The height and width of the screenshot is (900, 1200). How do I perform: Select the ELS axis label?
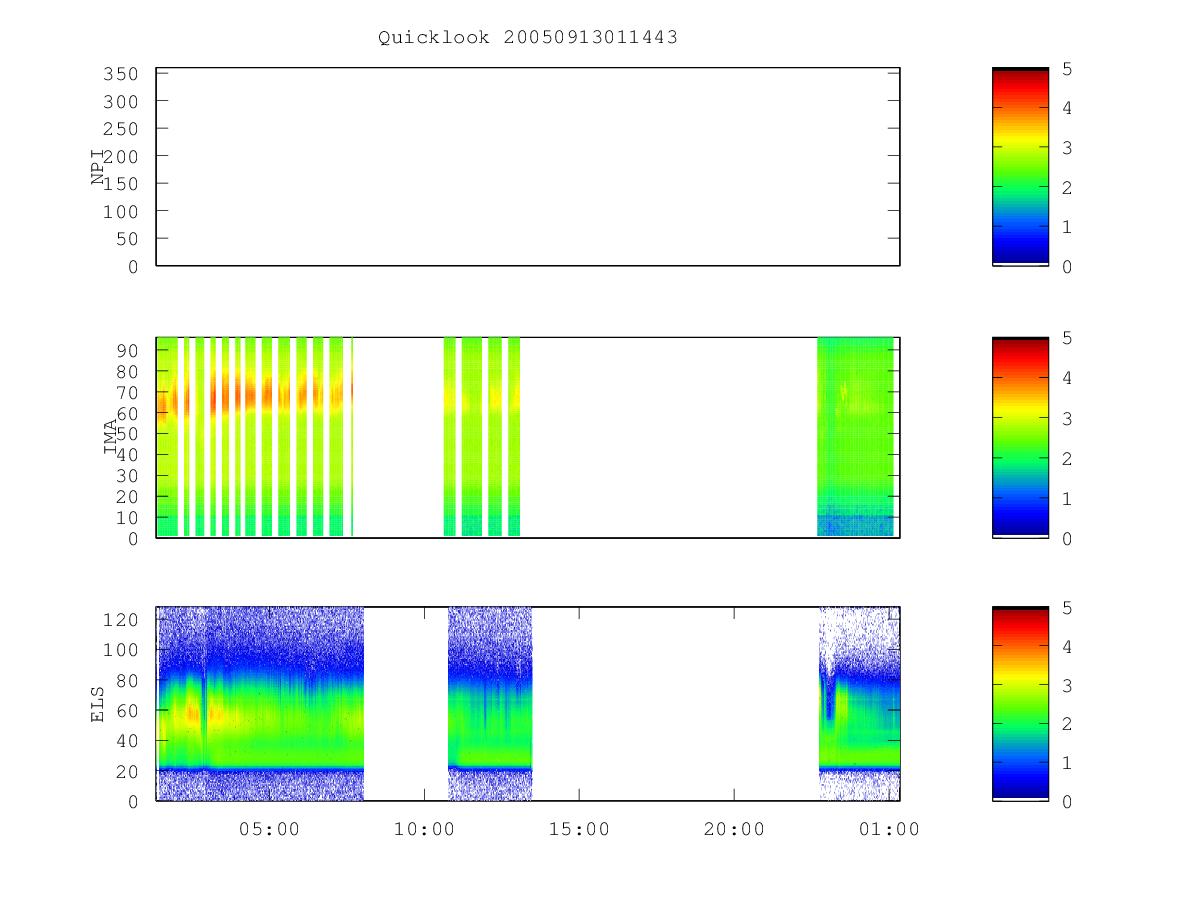tap(98, 704)
